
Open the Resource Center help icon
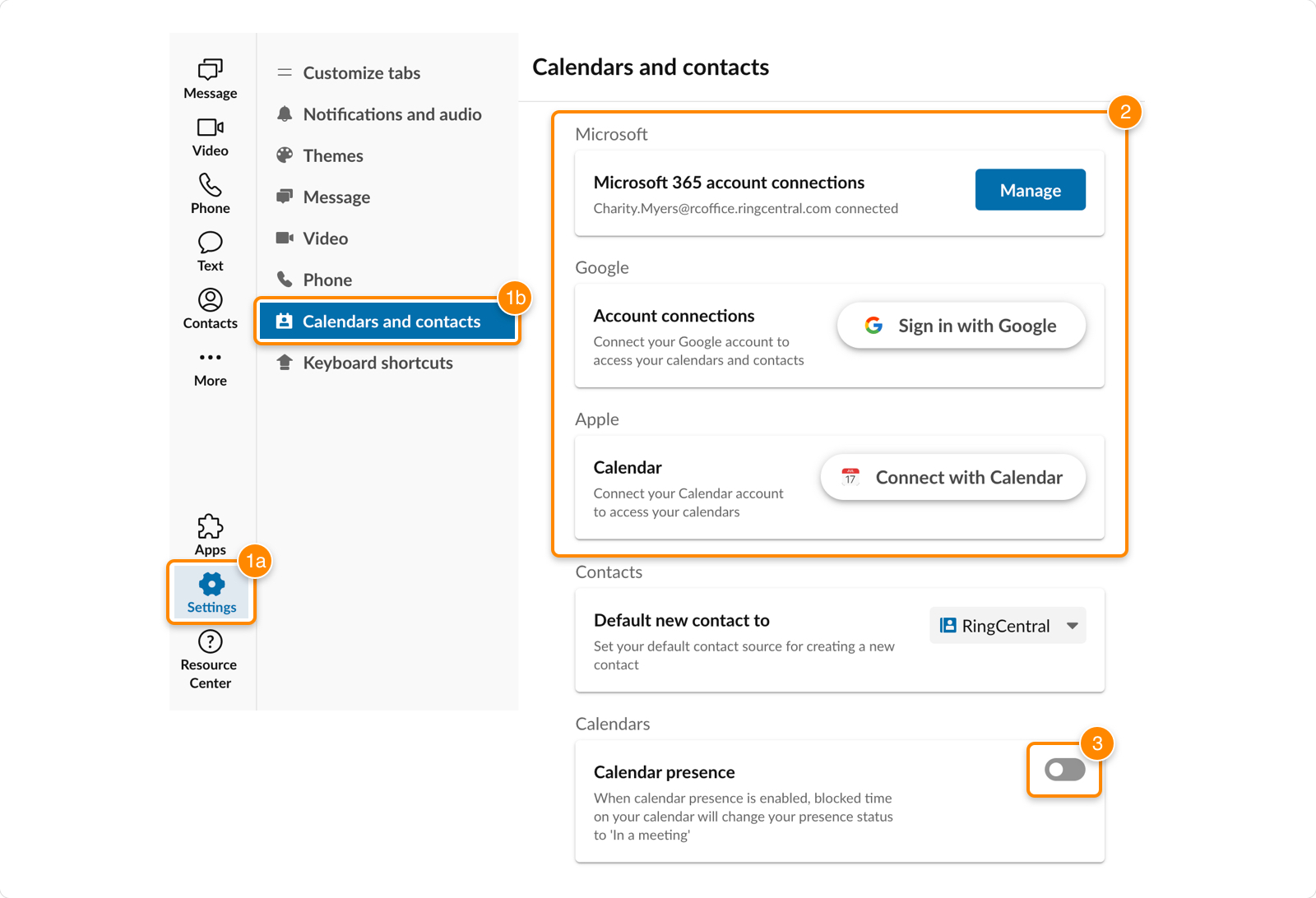point(210,642)
